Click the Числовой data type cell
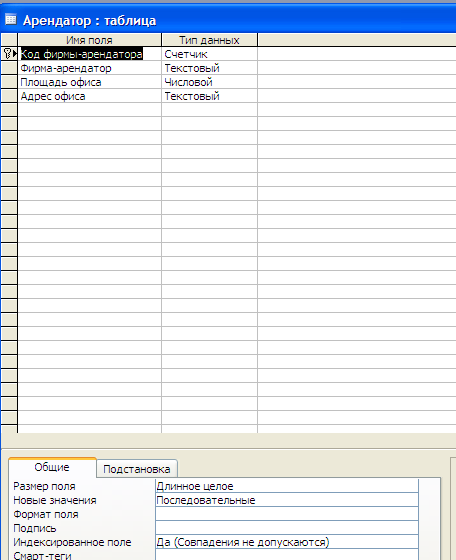The width and height of the screenshot is (456, 560). click(x=210, y=82)
